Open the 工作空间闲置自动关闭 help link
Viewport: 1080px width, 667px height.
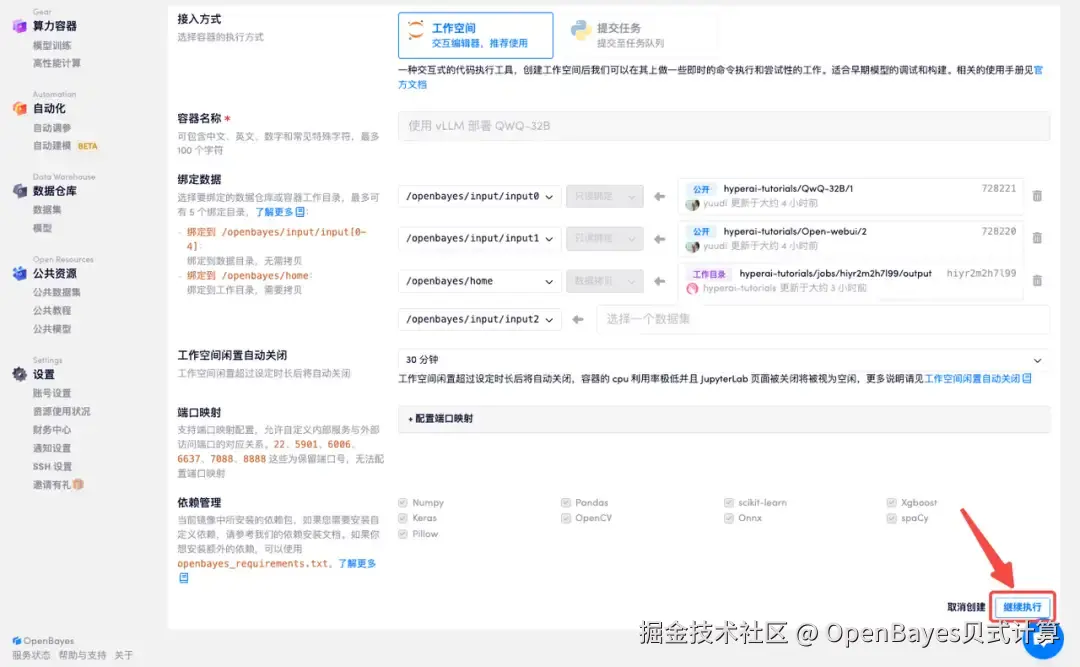point(977,379)
